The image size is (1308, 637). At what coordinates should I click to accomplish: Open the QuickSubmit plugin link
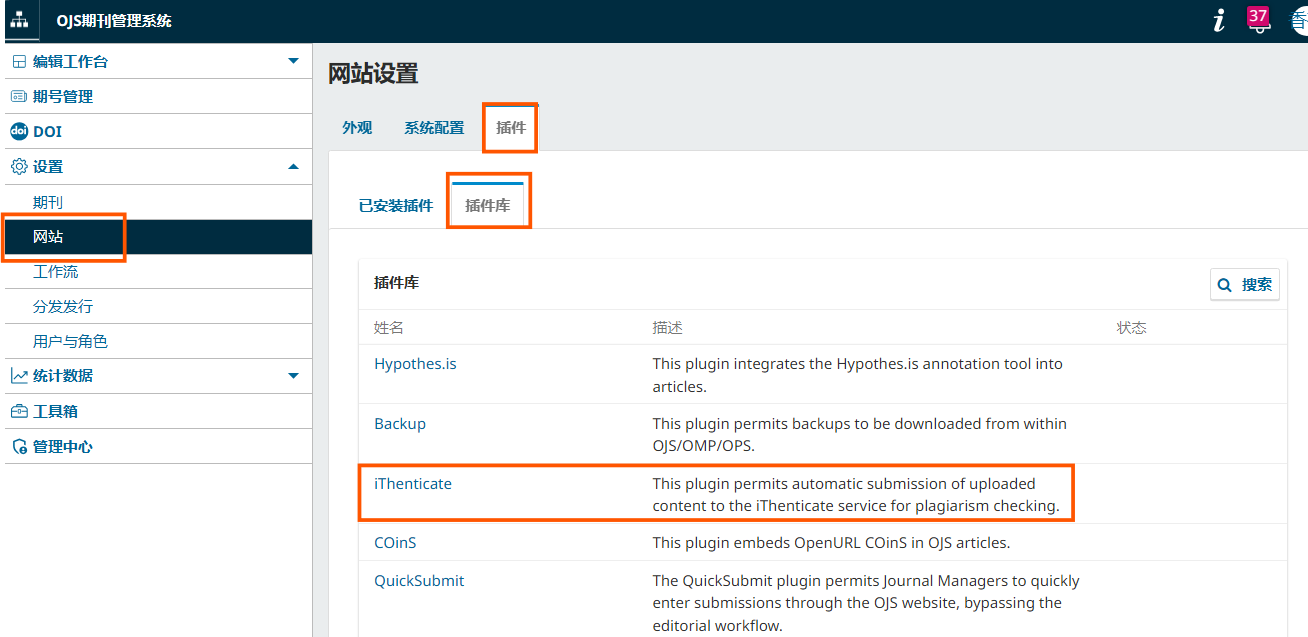tap(419, 581)
